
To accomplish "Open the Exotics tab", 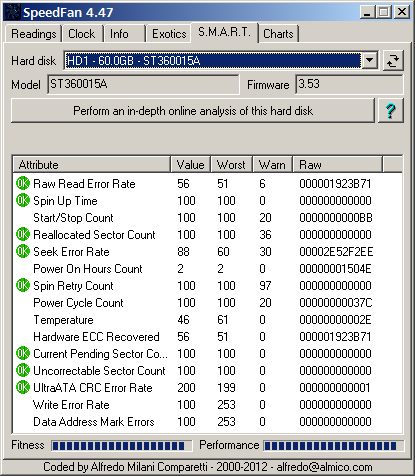I will (169, 34).
